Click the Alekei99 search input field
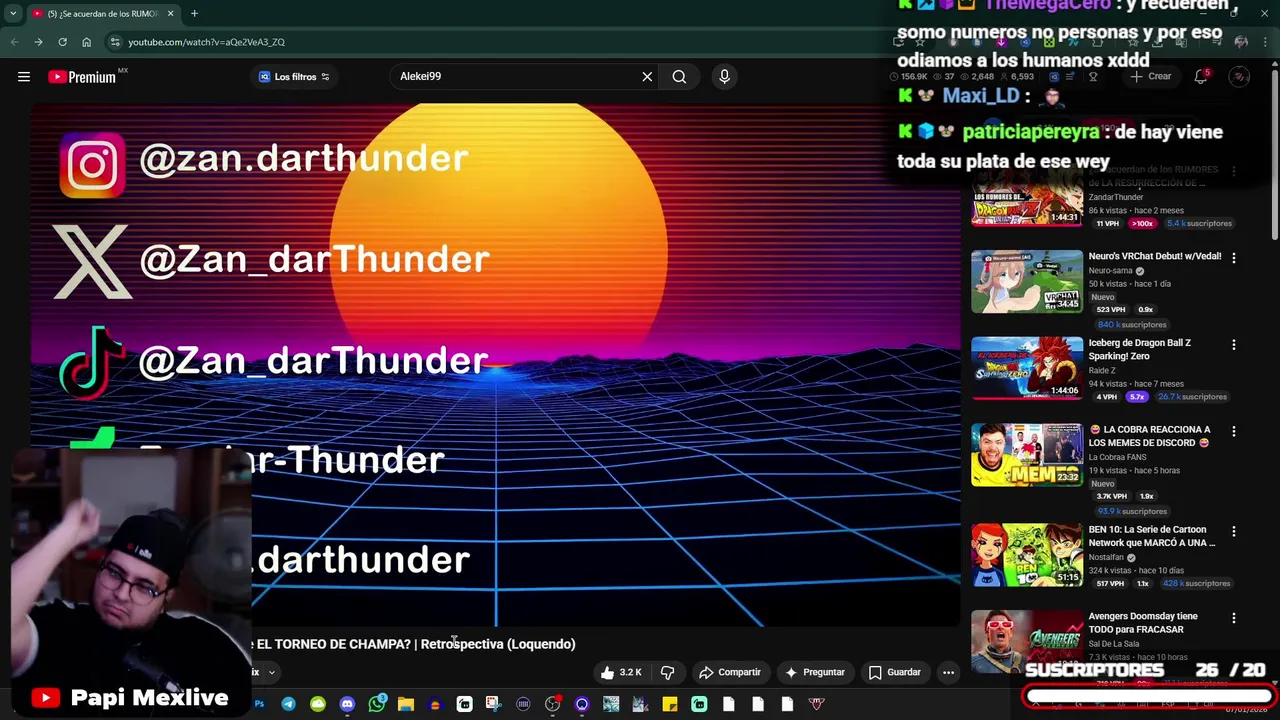 515,77
